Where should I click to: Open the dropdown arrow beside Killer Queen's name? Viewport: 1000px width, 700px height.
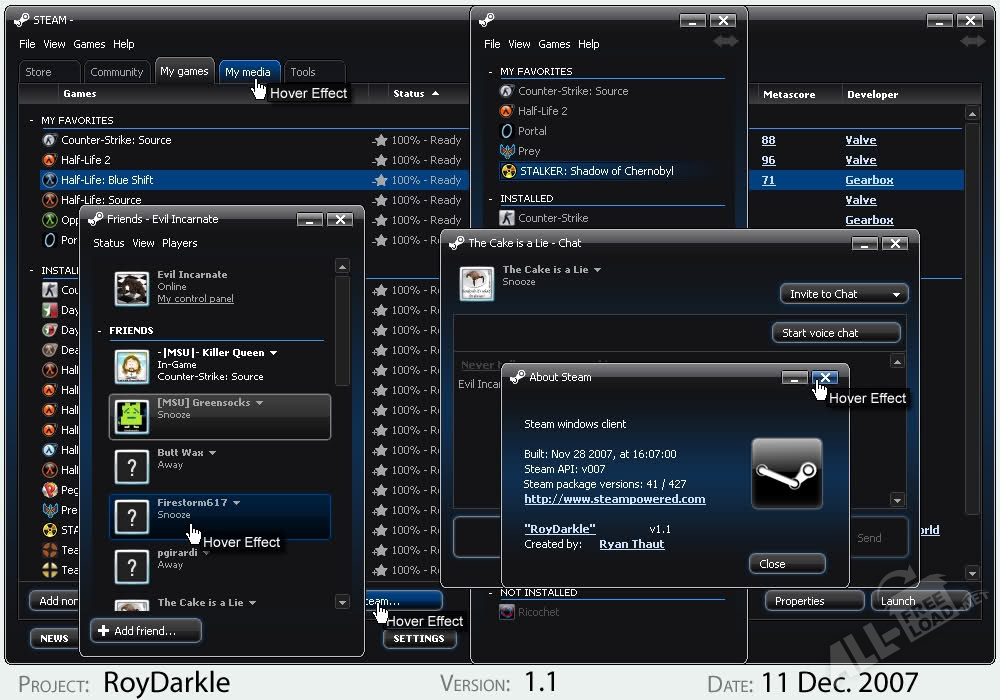[x=273, y=353]
